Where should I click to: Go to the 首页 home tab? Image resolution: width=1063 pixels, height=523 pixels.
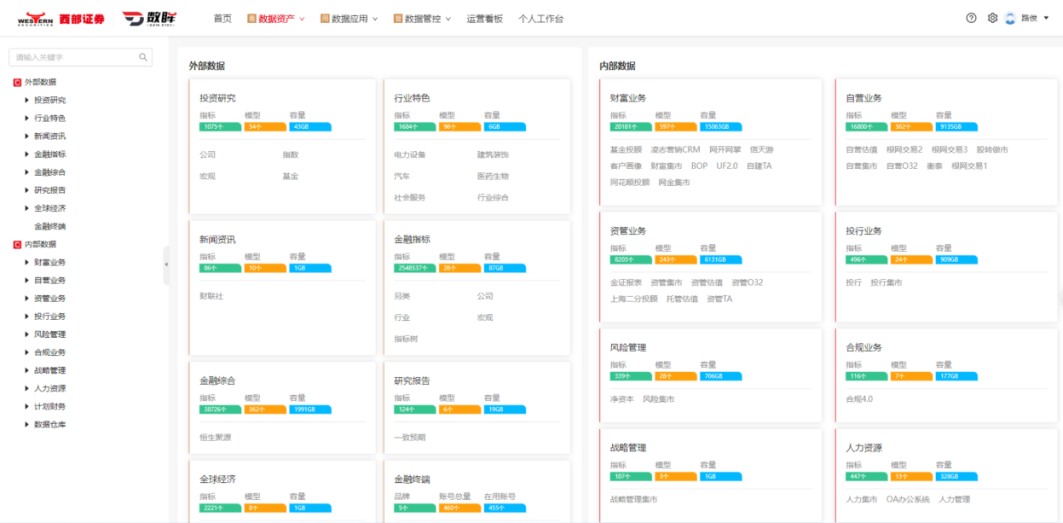pyautogui.click(x=222, y=19)
